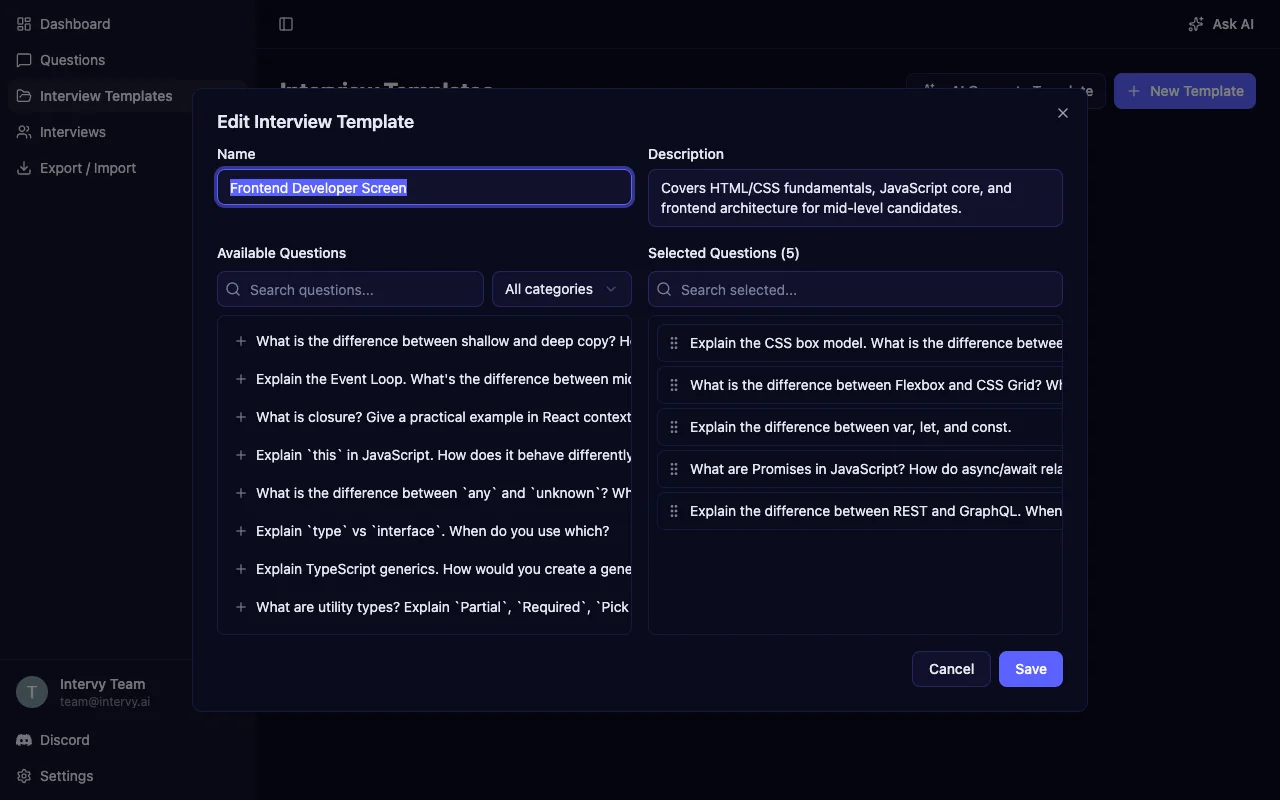Add "What is closure?" question via its plus icon
This screenshot has height=800, width=1280.
(x=240, y=417)
